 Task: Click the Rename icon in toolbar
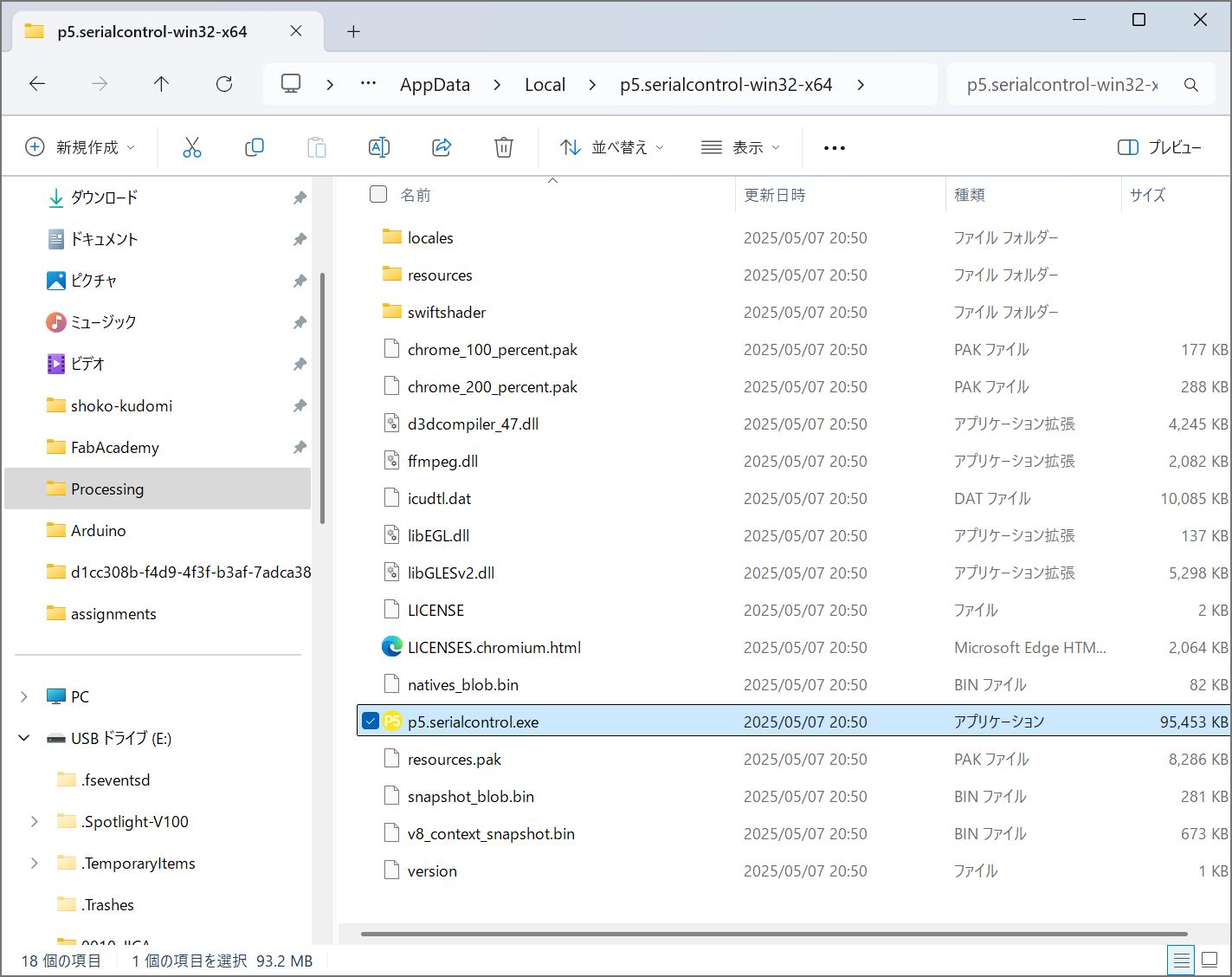point(379,147)
